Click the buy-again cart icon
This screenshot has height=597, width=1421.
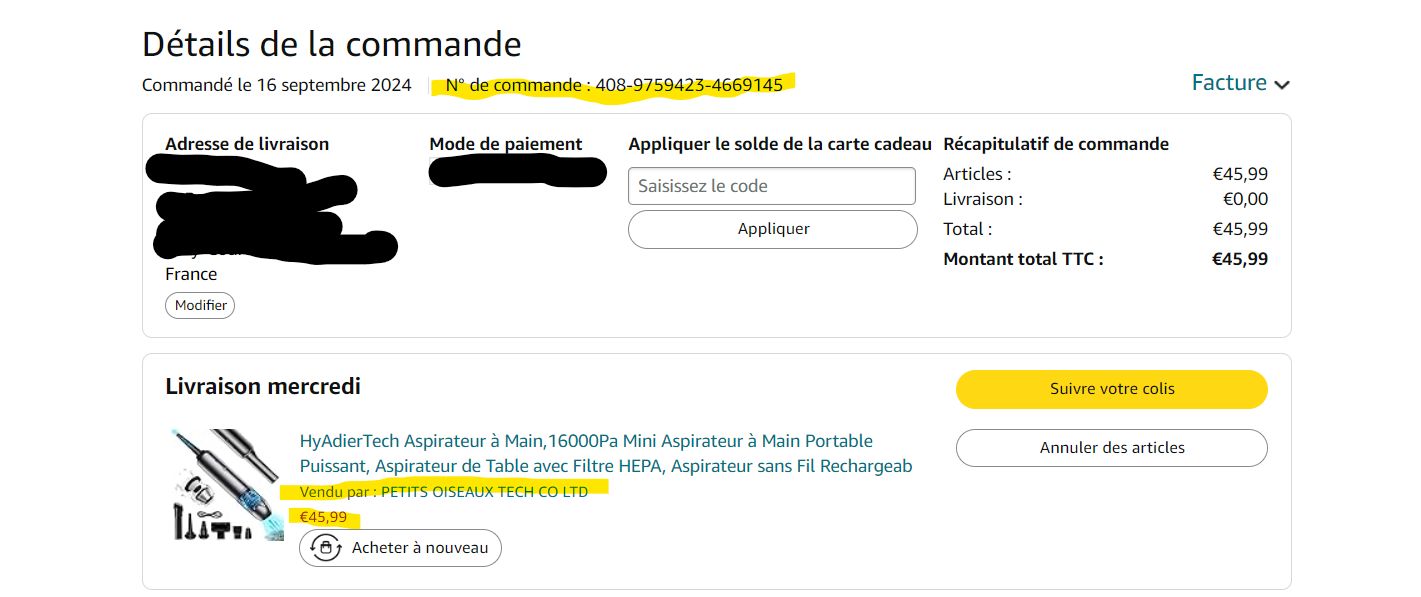325,548
